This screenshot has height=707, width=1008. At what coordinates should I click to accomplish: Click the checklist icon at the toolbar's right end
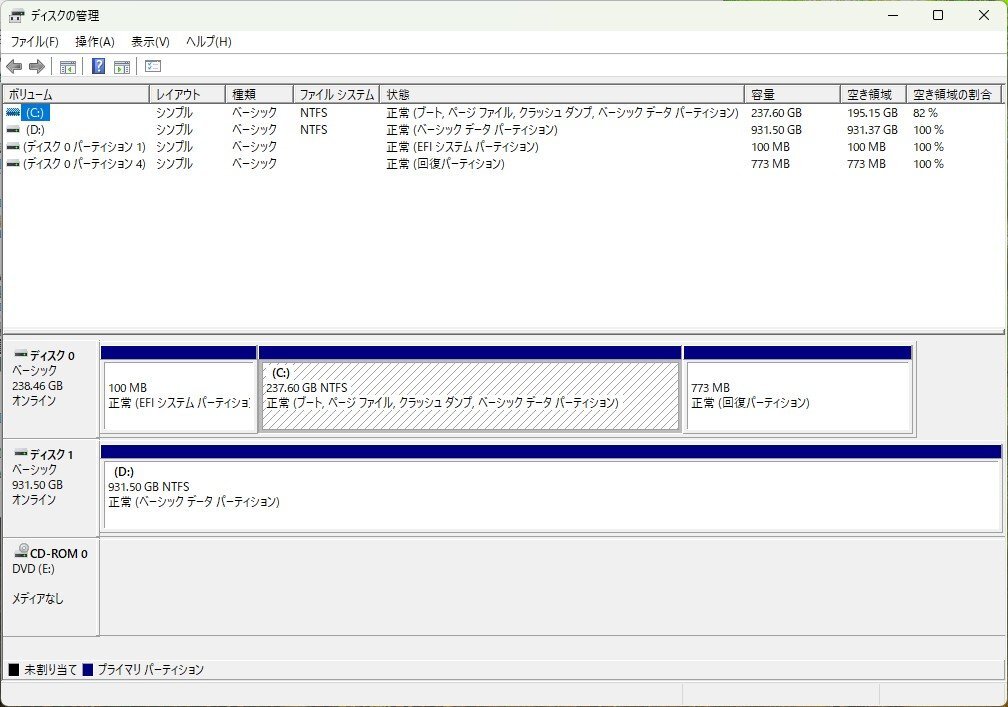point(152,66)
